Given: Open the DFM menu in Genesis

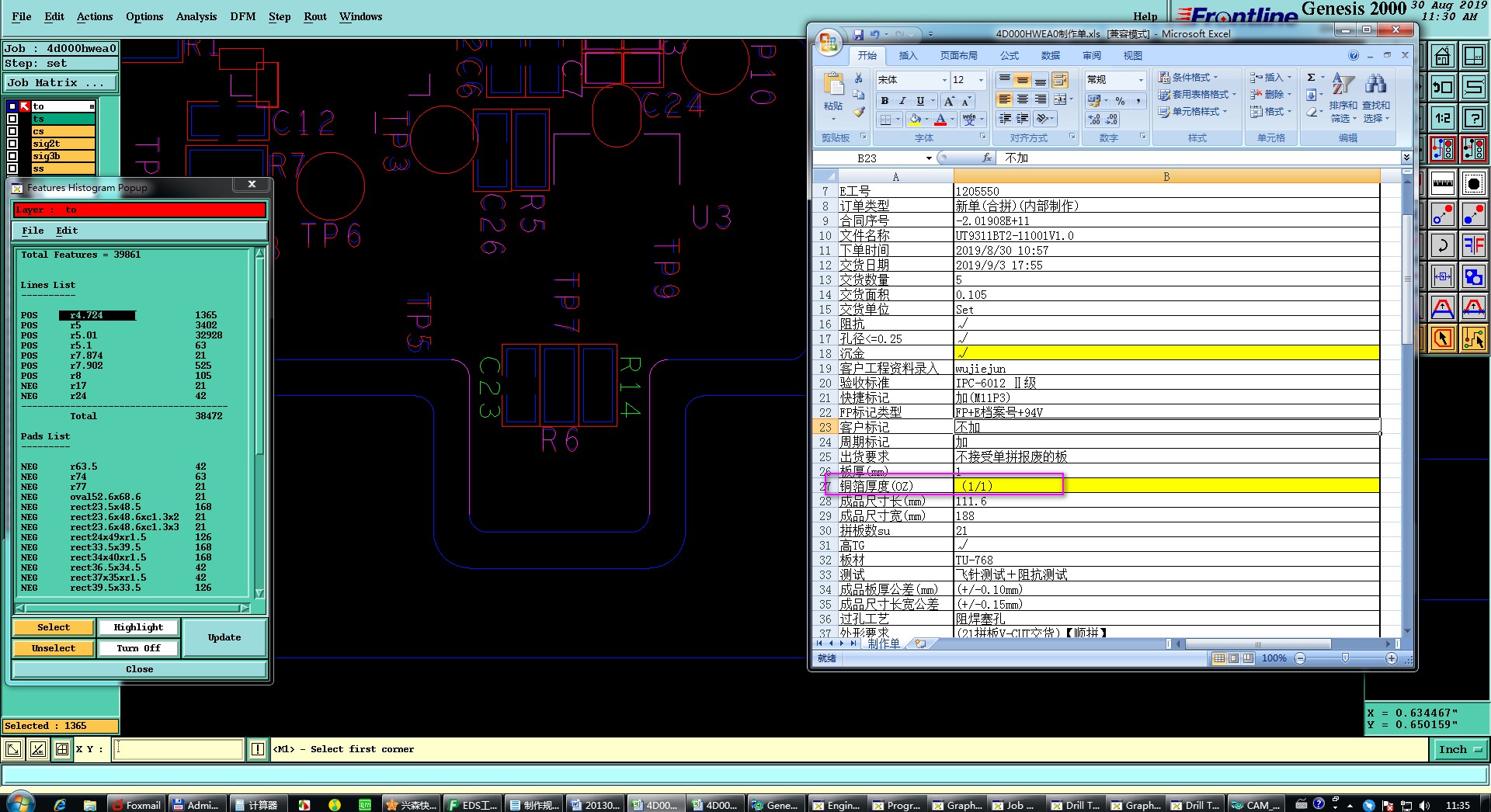Looking at the screenshot, I should (x=243, y=16).
